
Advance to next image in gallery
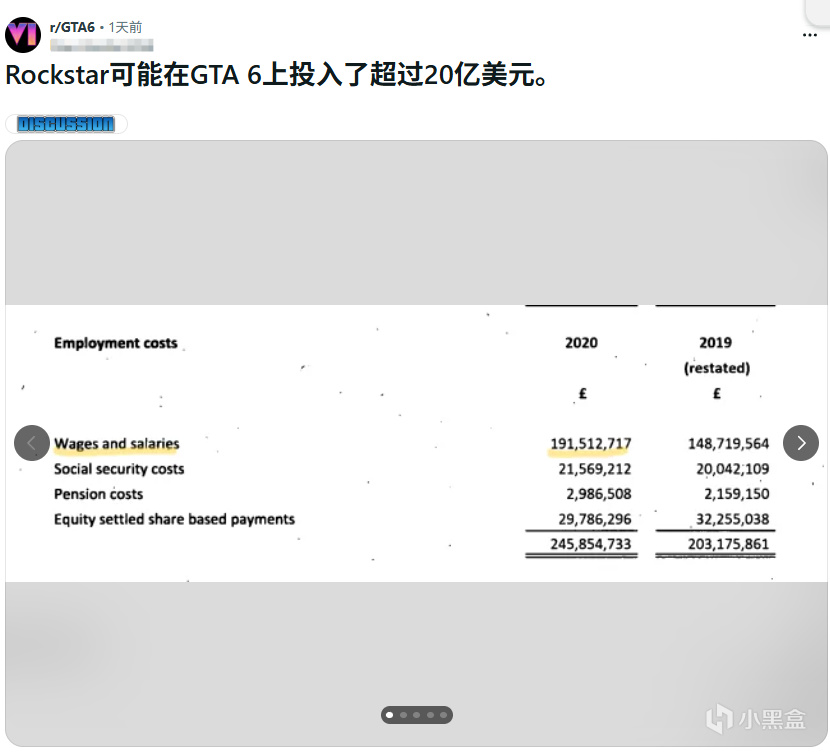coord(801,443)
